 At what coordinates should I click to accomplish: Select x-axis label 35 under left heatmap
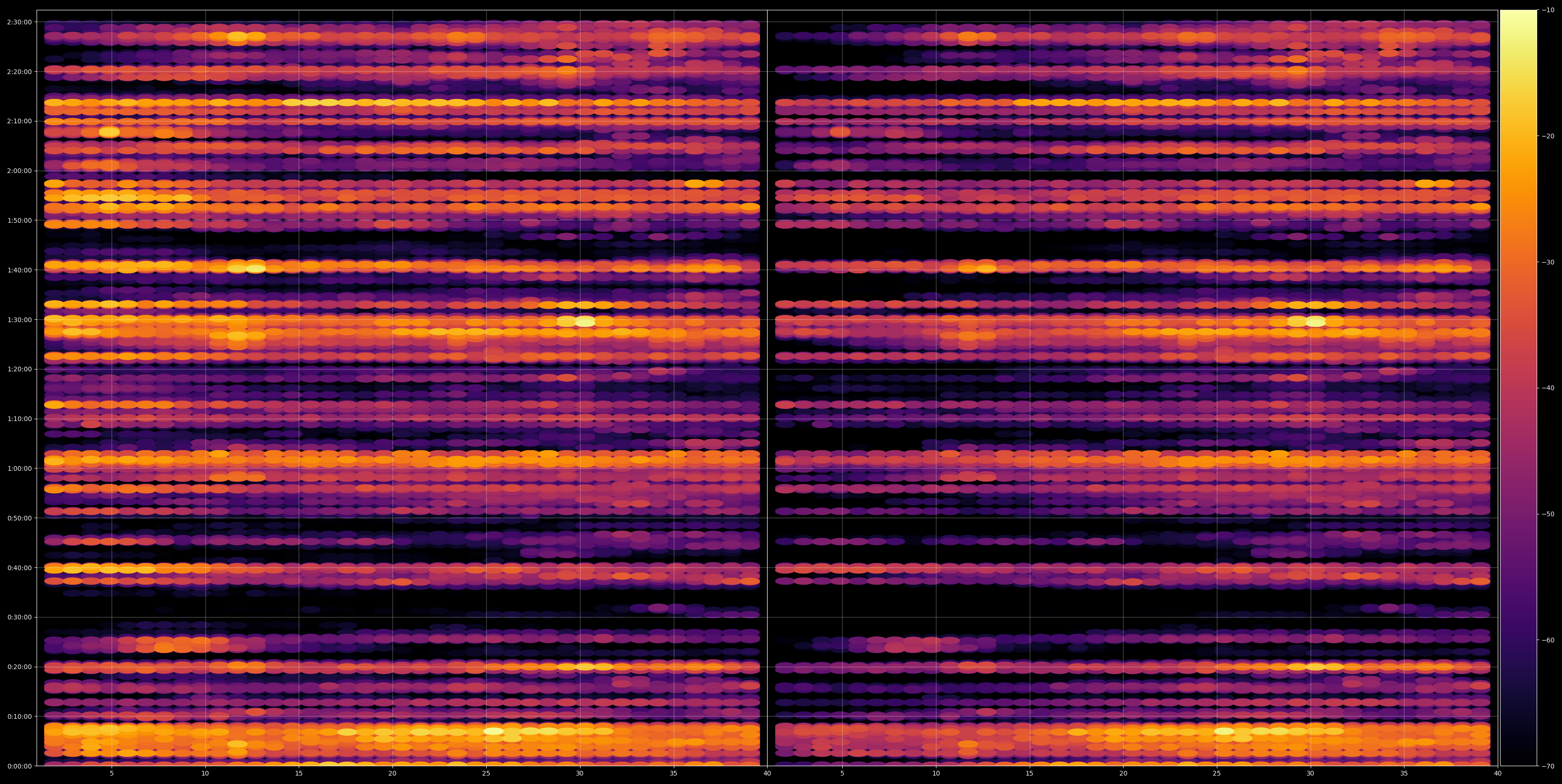coord(674,774)
